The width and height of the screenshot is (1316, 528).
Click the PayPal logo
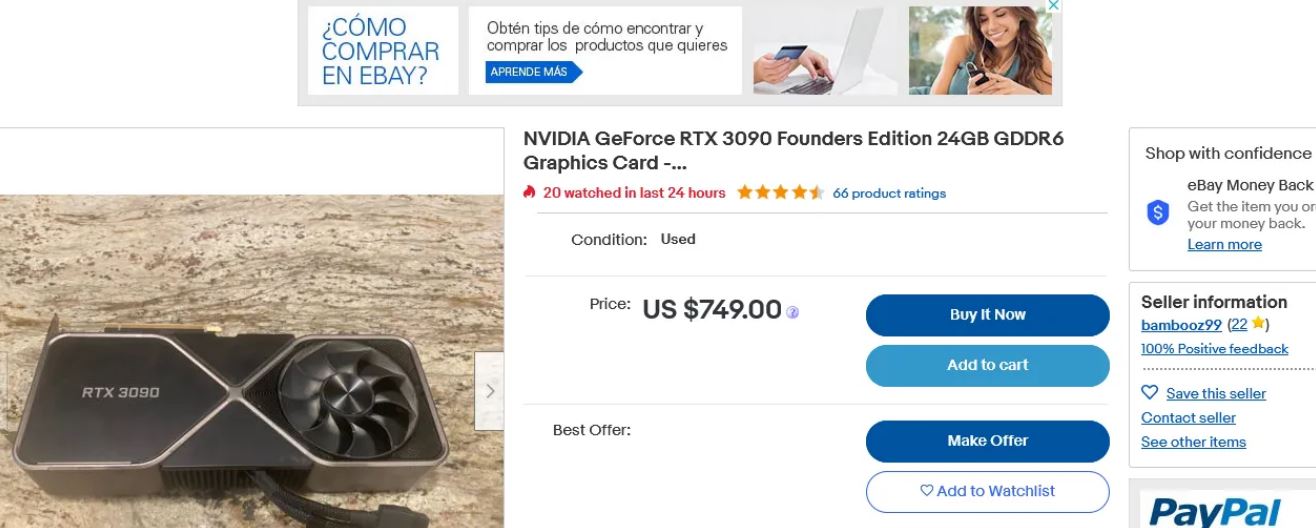click(x=1214, y=512)
